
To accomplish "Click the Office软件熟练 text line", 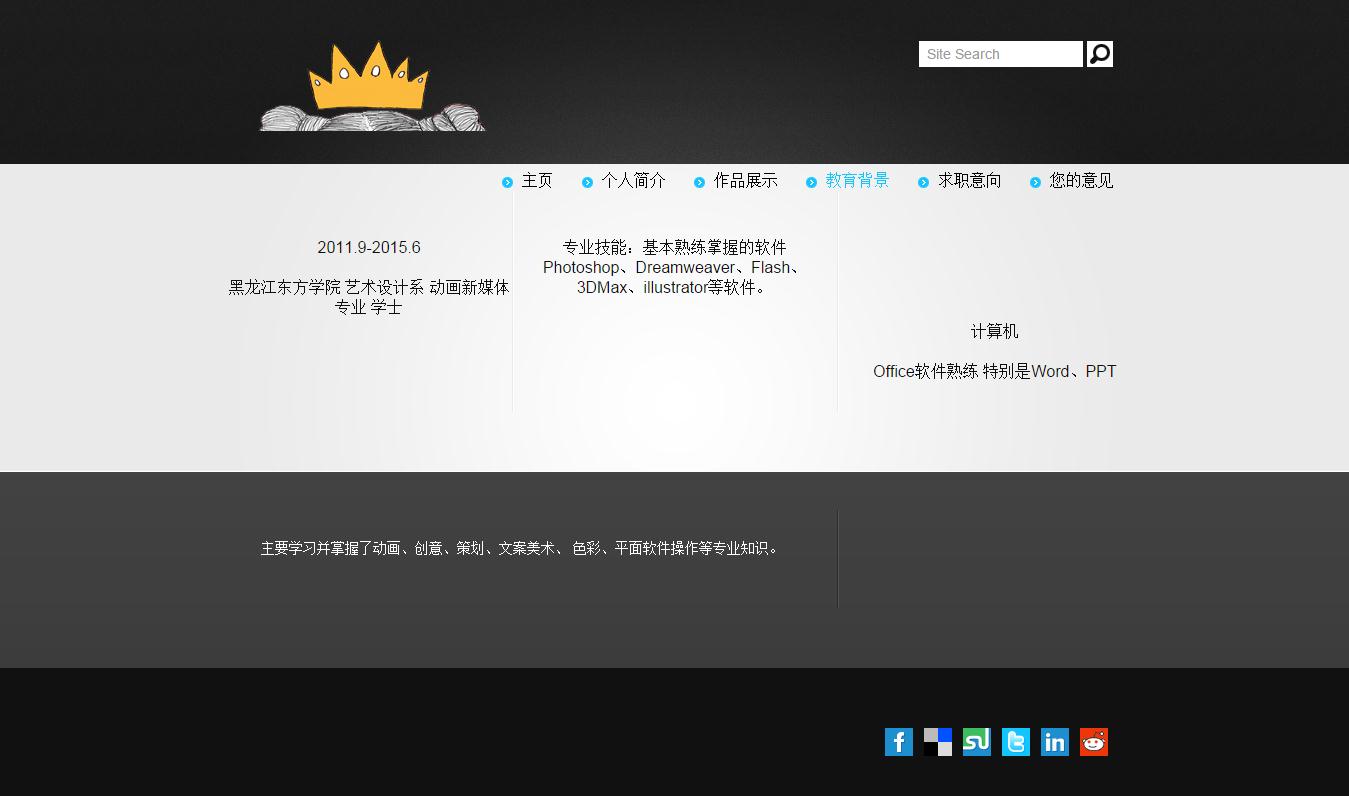I will (994, 372).
